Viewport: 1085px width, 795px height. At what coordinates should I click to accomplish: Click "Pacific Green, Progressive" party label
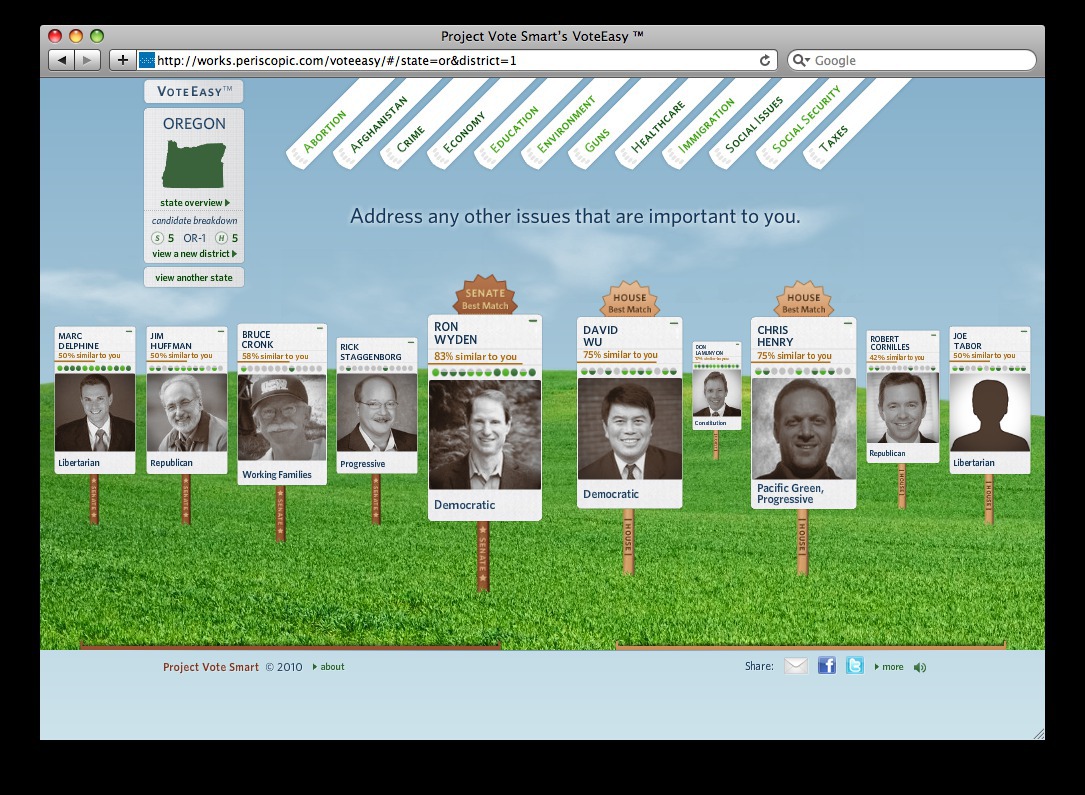(790, 493)
